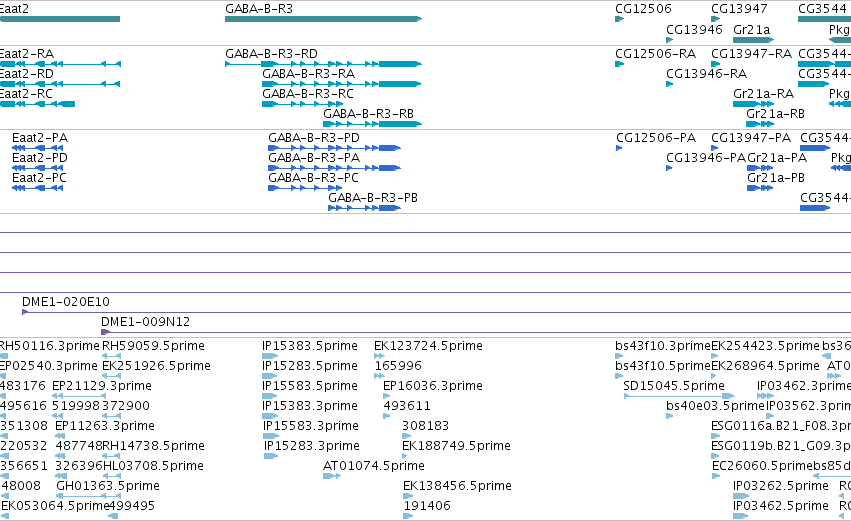851x521 pixels.
Task: Select the SD15045.5prime EST glyph
Action: 679,396
